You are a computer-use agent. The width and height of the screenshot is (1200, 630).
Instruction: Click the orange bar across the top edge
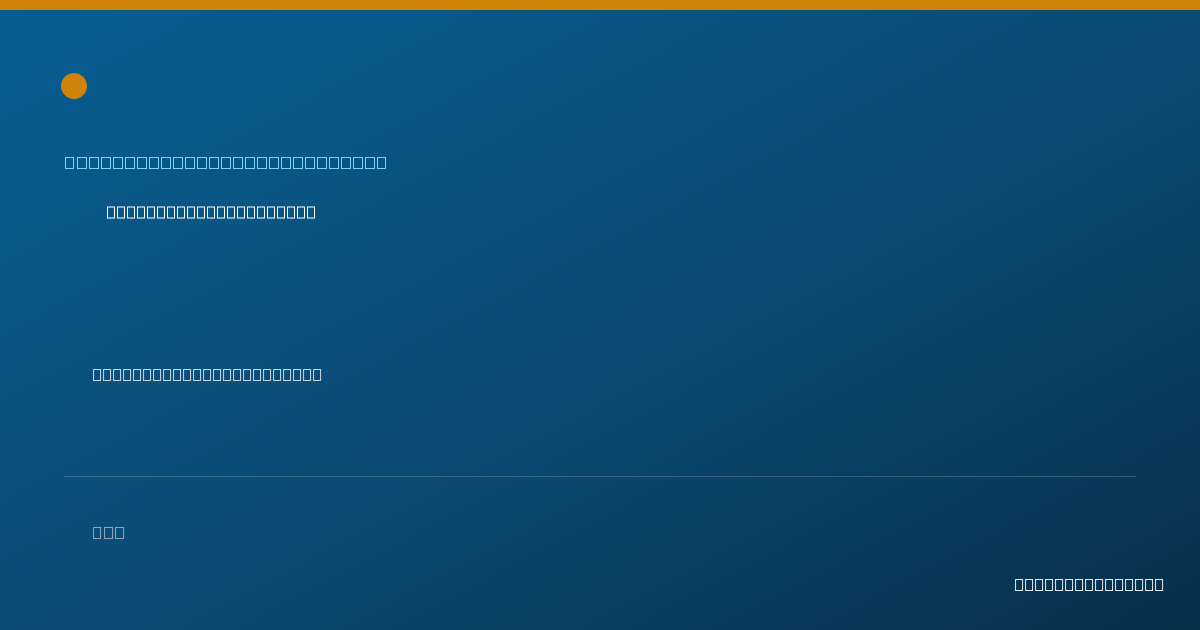(600, 5)
